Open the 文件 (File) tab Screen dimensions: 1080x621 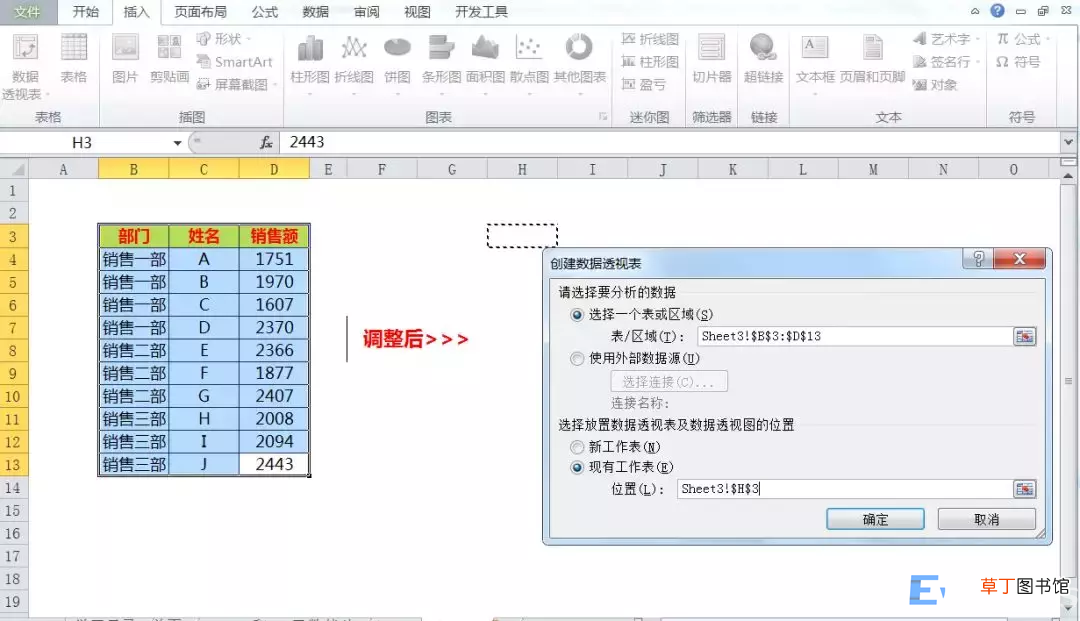[x=27, y=12]
